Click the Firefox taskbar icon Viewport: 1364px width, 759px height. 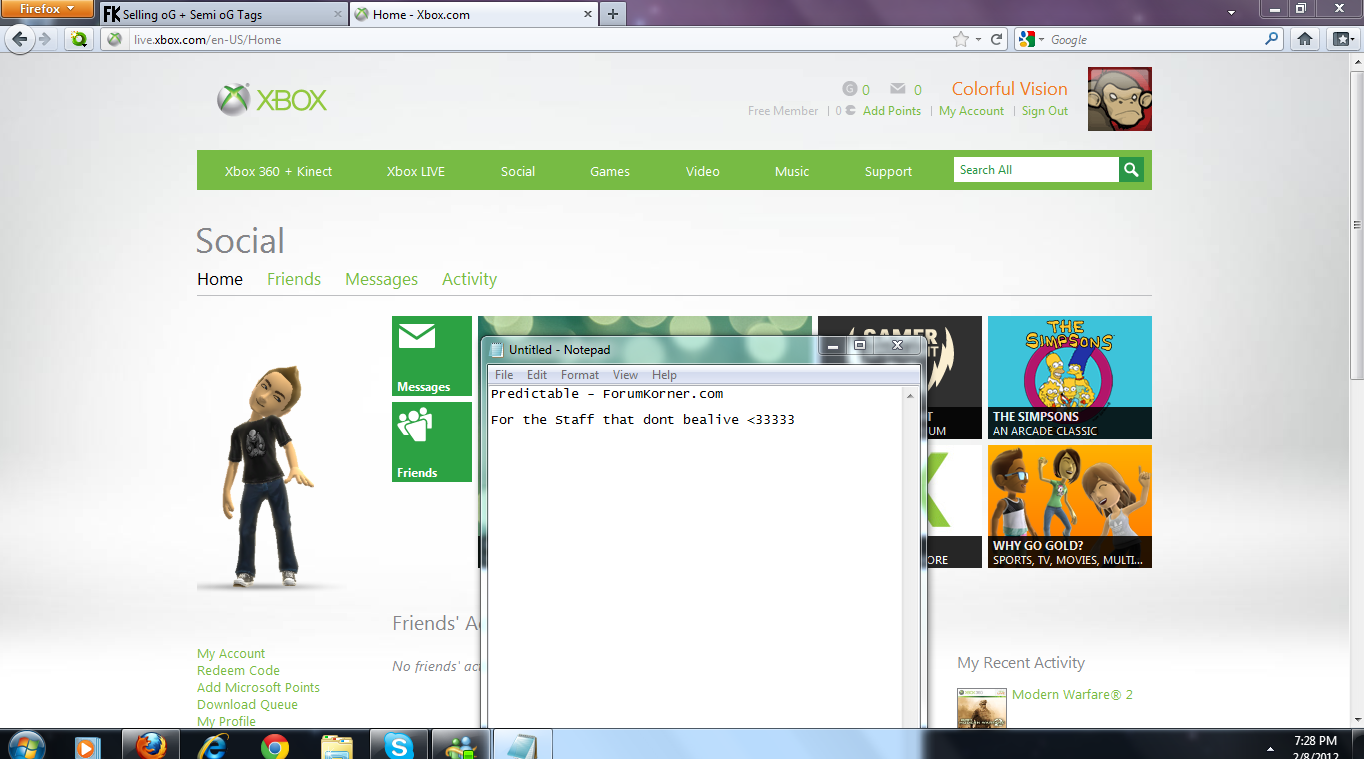tap(150, 745)
